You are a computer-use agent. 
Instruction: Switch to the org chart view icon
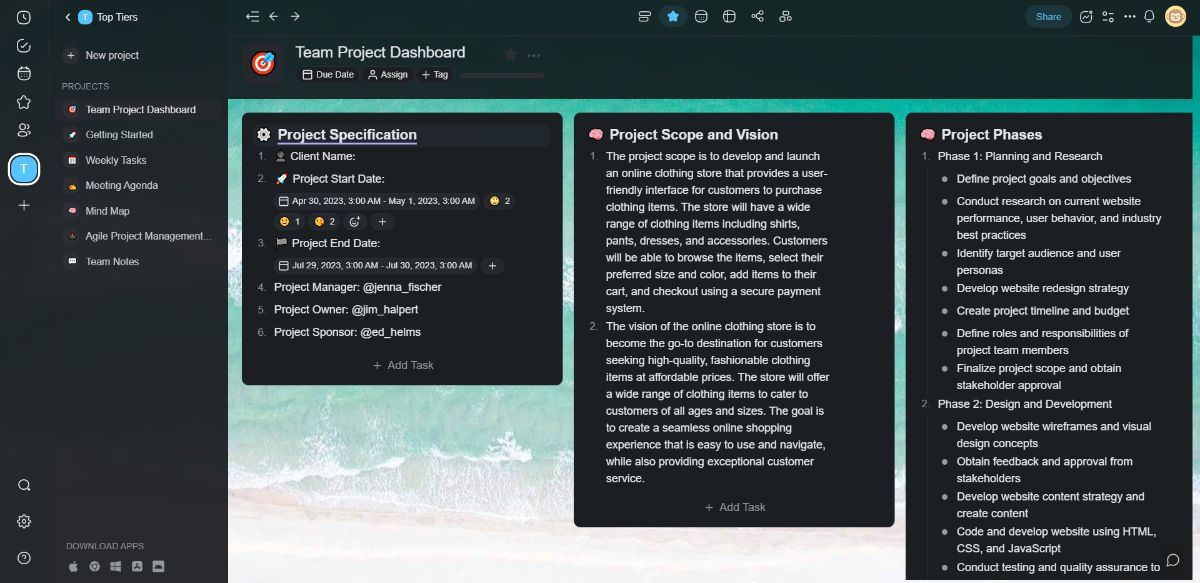coord(786,16)
